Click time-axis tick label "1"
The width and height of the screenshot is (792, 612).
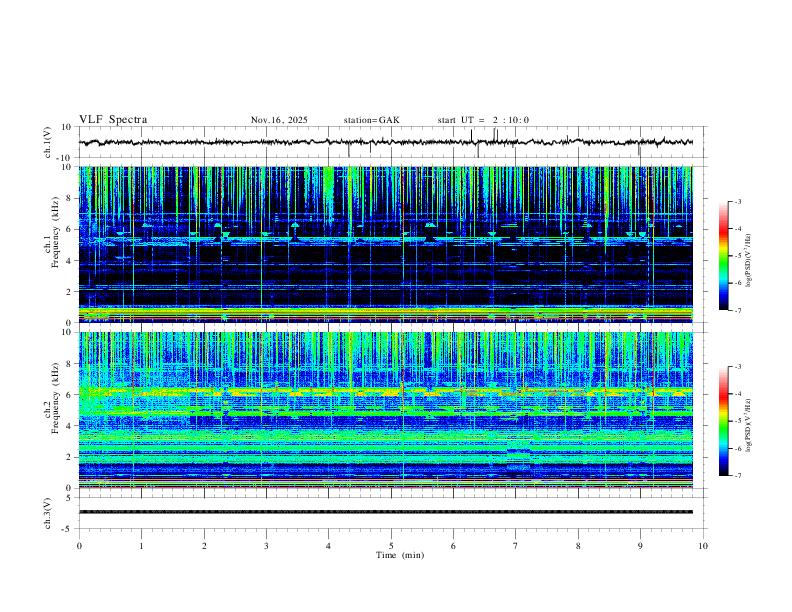click(x=141, y=546)
